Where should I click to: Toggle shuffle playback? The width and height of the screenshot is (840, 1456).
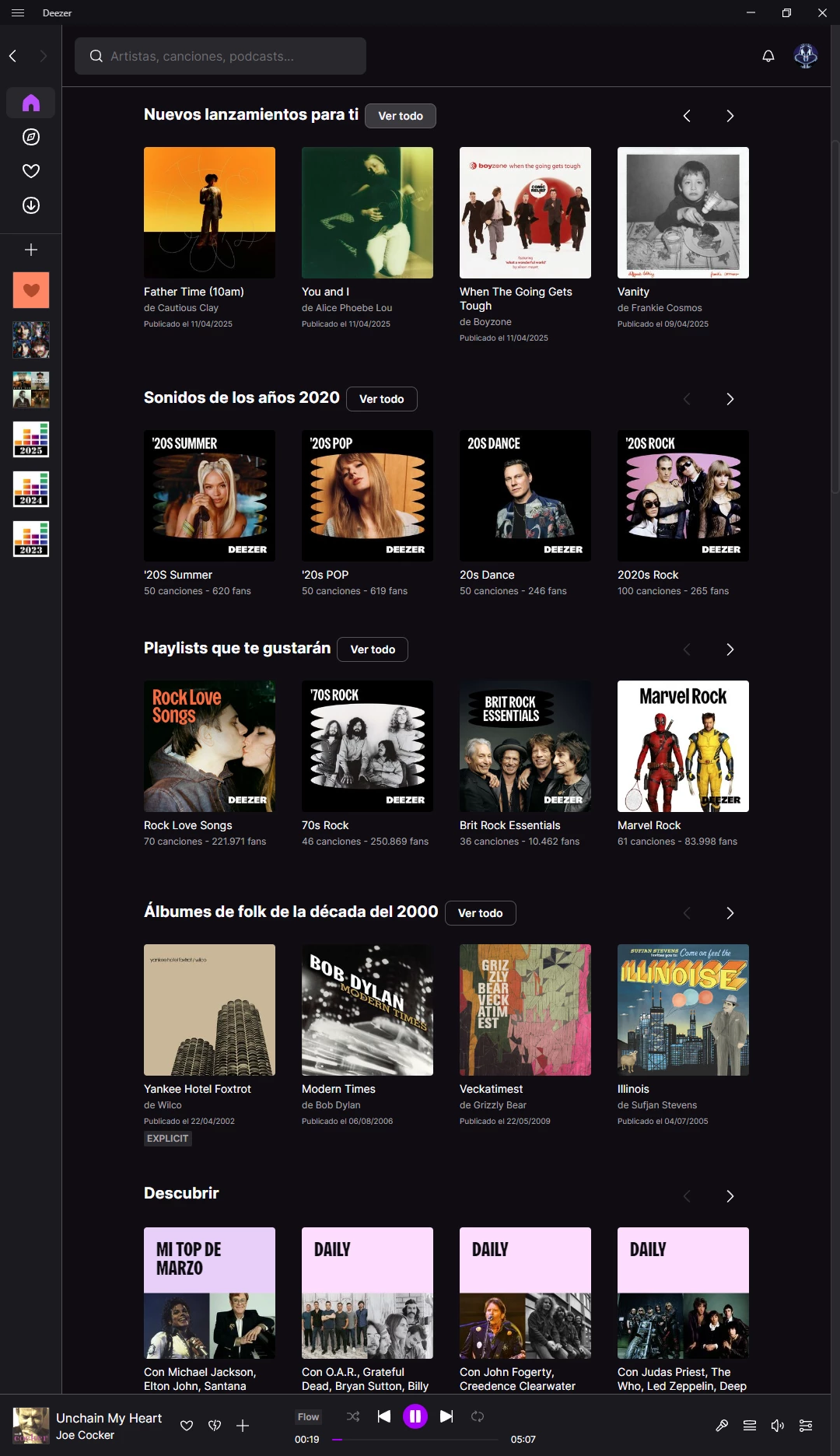353,1416
